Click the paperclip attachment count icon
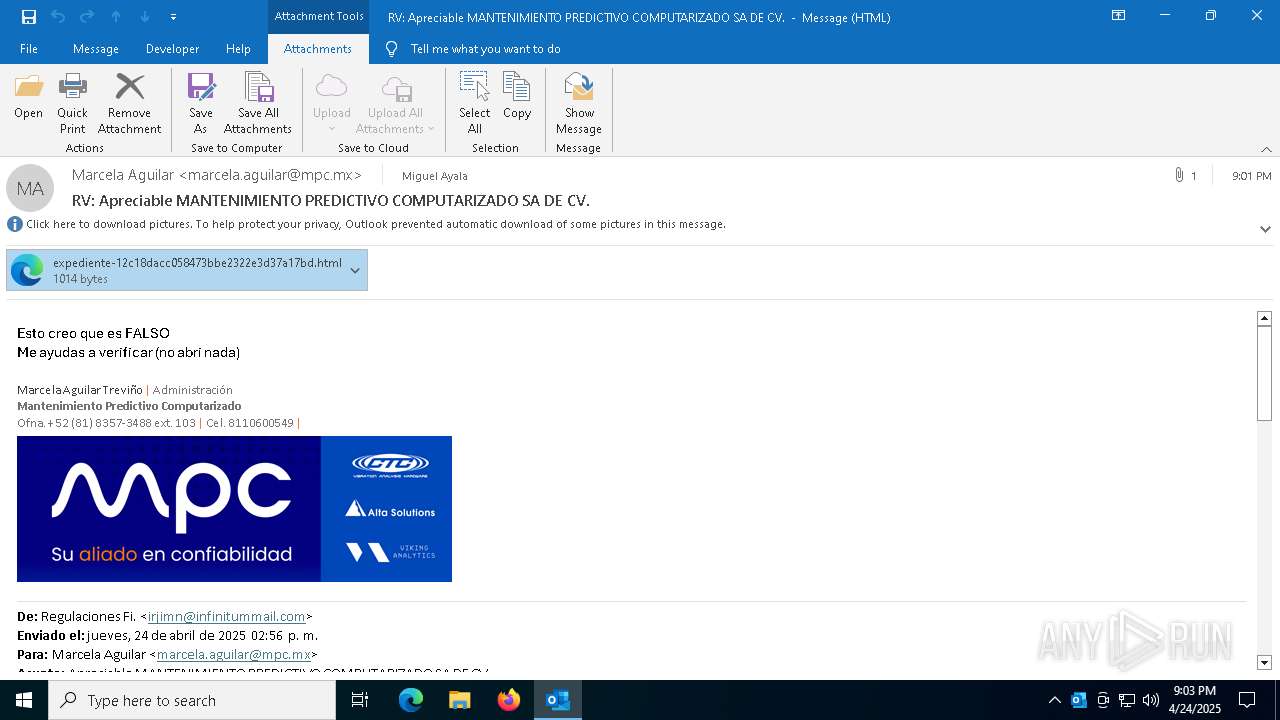 click(x=1180, y=175)
